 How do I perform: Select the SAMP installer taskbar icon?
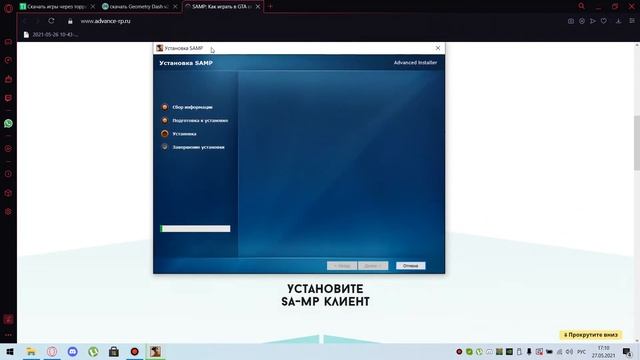(x=155, y=351)
